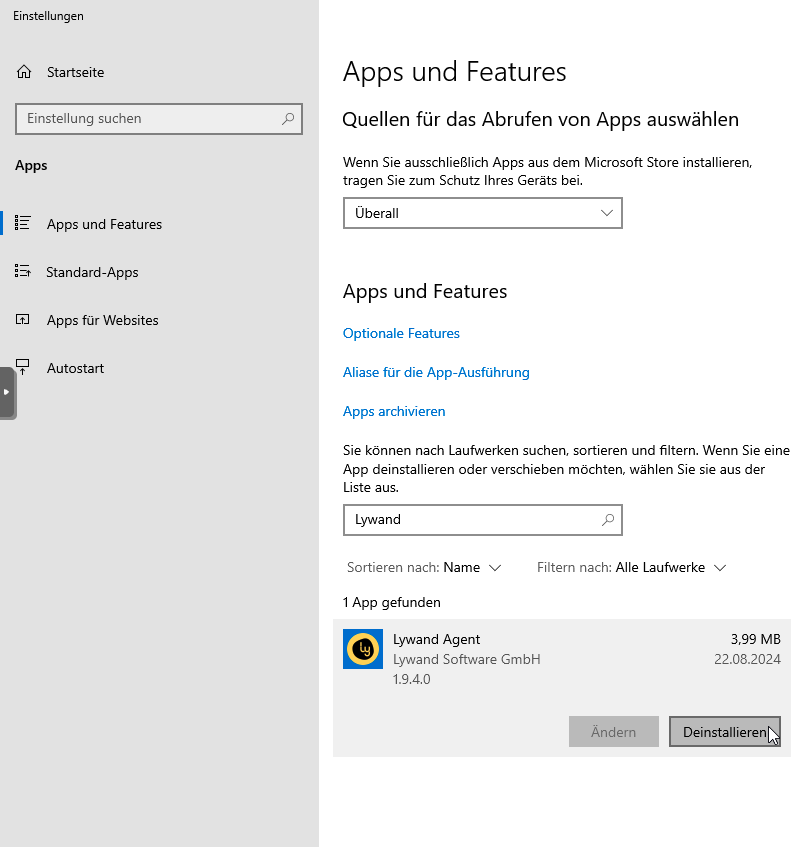
Task: Click the Autostart sidebar icon
Action: [23, 367]
